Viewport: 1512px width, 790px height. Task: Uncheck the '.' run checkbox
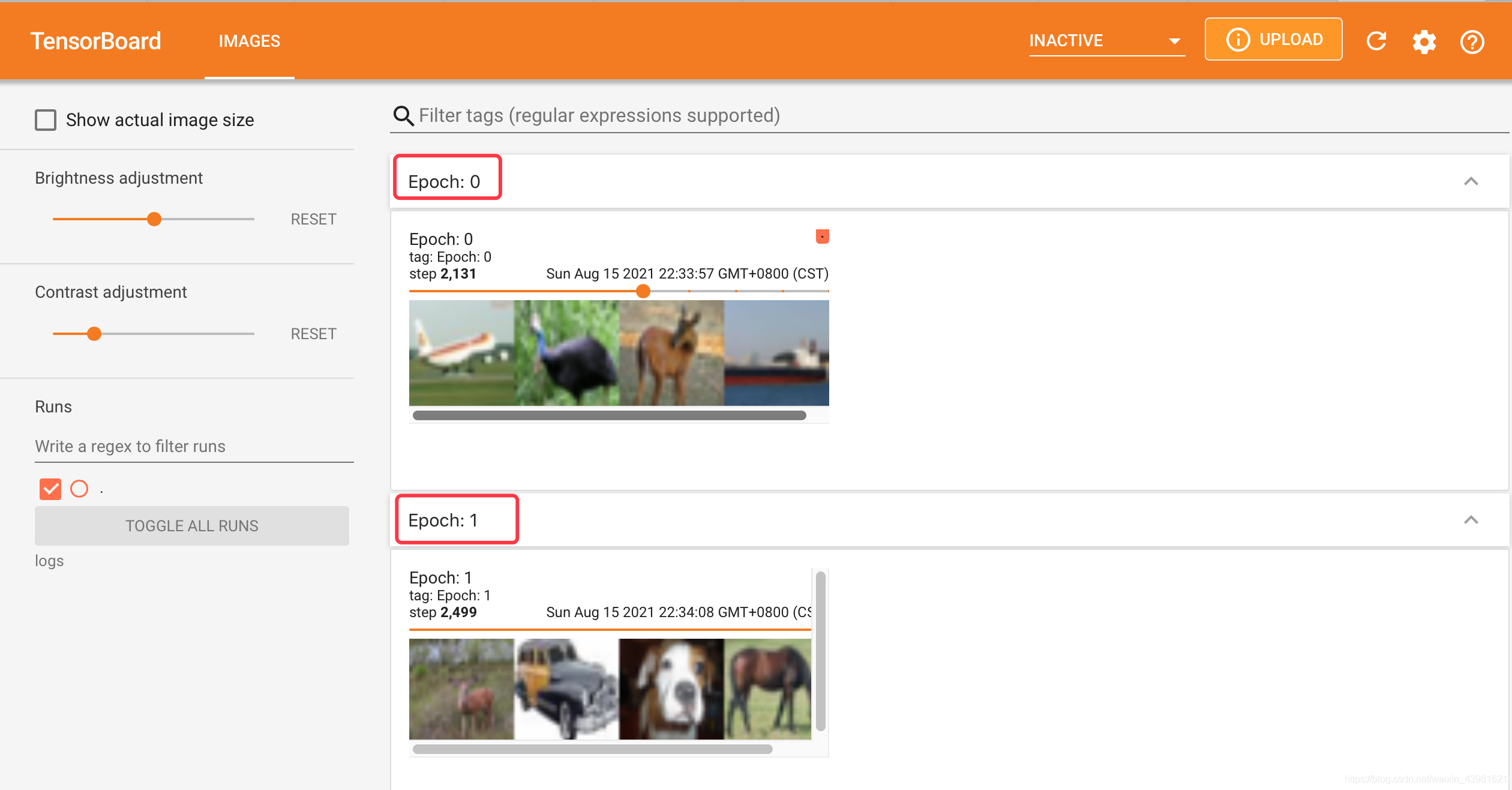click(50, 489)
